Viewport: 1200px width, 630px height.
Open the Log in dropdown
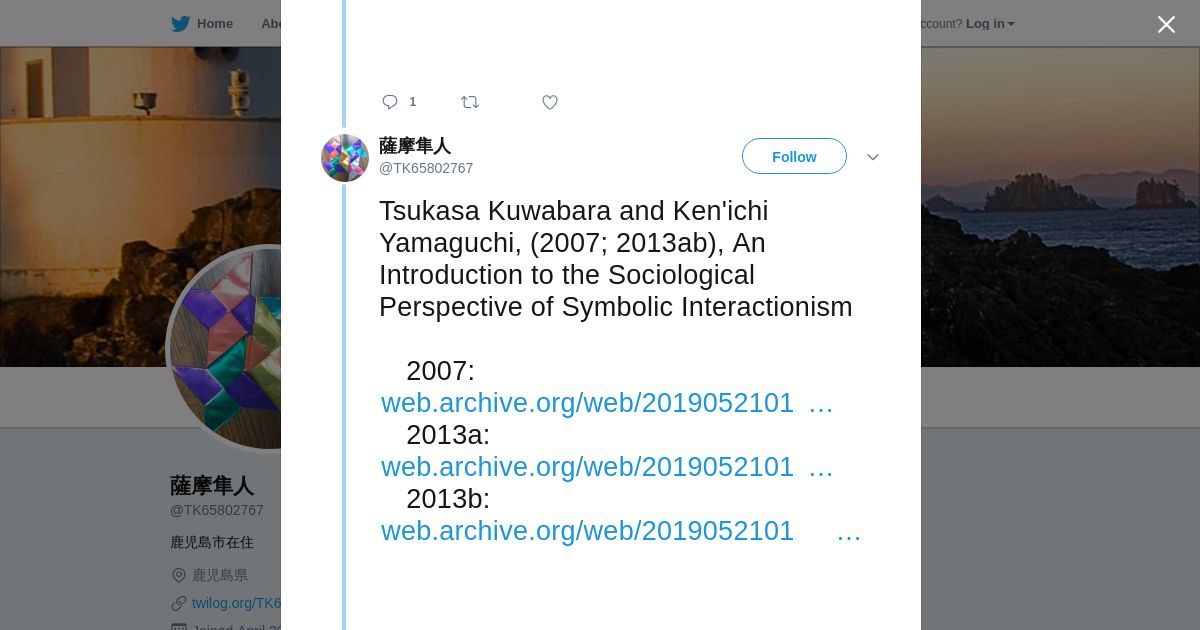(989, 24)
